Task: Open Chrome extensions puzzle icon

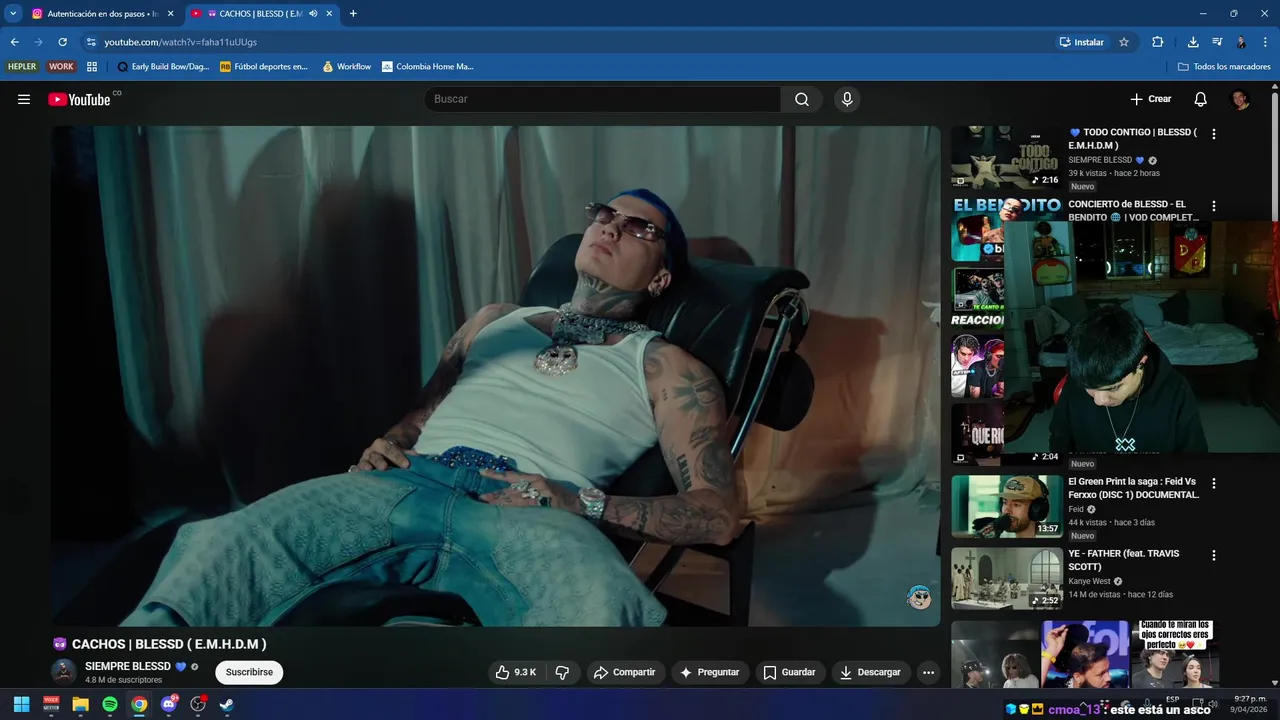Action: pyautogui.click(x=1158, y=42)
